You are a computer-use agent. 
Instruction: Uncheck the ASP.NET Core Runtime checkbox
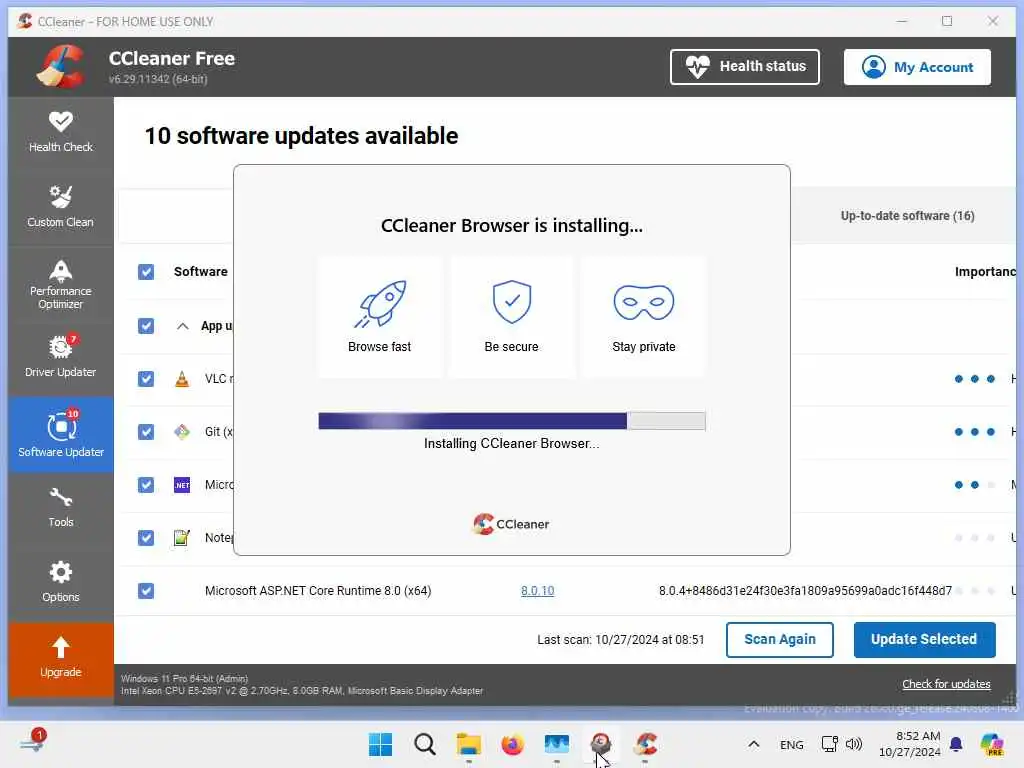(146, 590)
